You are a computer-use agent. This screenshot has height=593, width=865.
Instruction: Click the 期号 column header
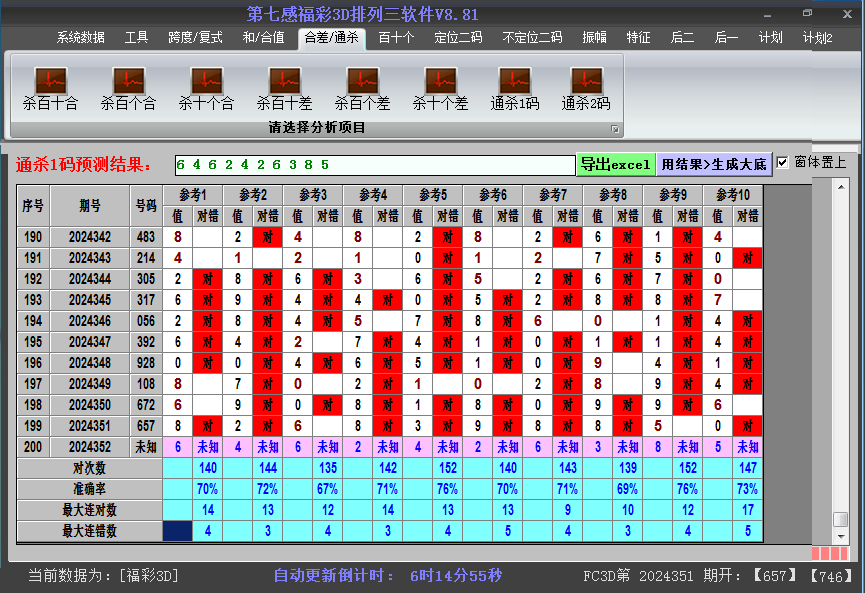tap(90, 206)
